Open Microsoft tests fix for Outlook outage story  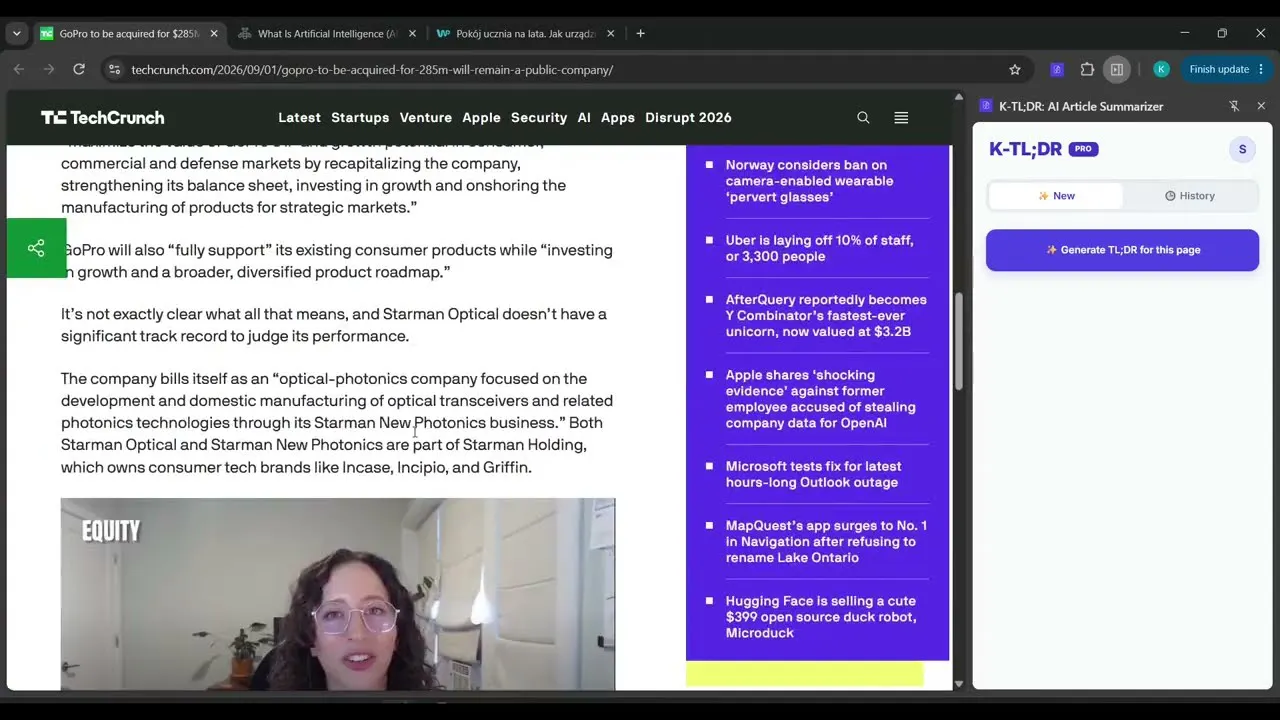point(813,474)
